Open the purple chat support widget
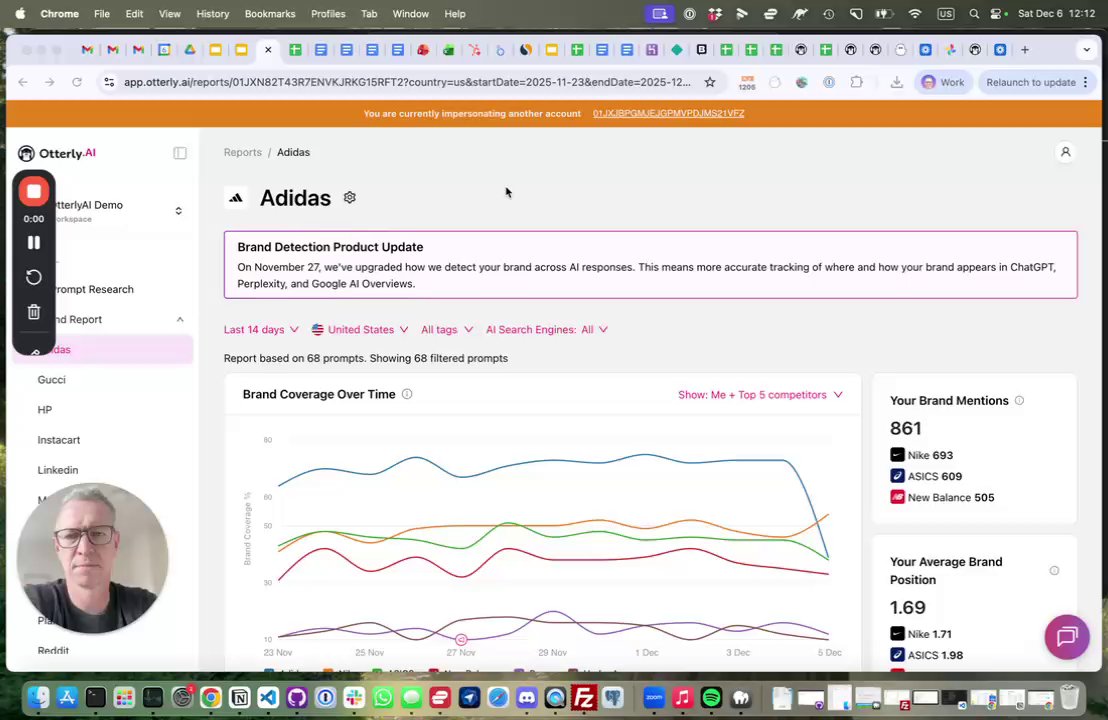 pyautogui.click(x=1066, y=637)
